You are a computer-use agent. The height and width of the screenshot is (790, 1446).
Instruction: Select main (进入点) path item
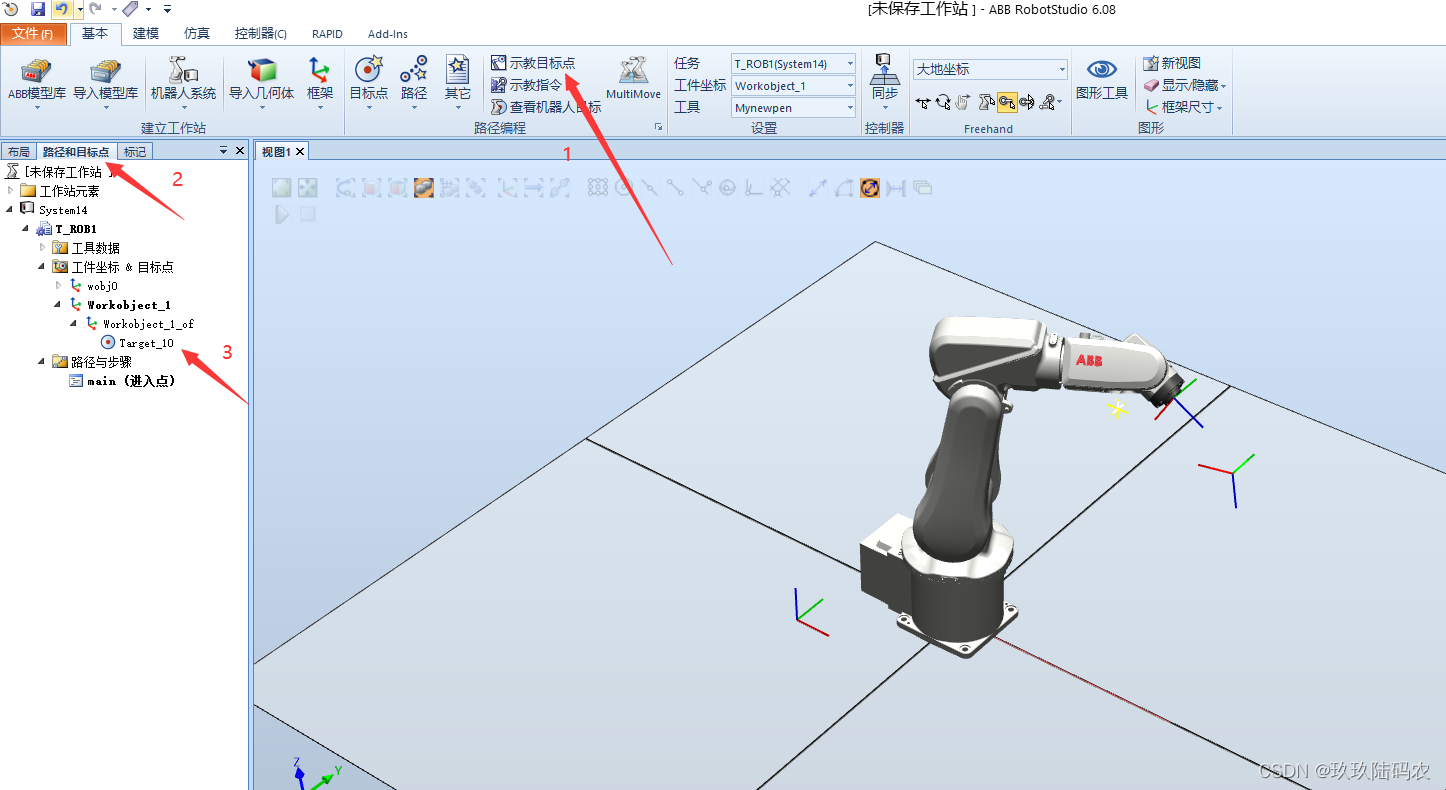(122, 381)
